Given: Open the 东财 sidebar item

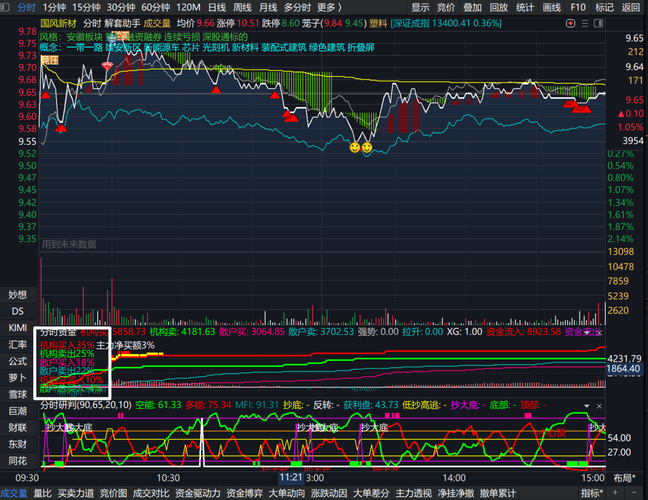Looking at the screenshot, I should (18, 444).
